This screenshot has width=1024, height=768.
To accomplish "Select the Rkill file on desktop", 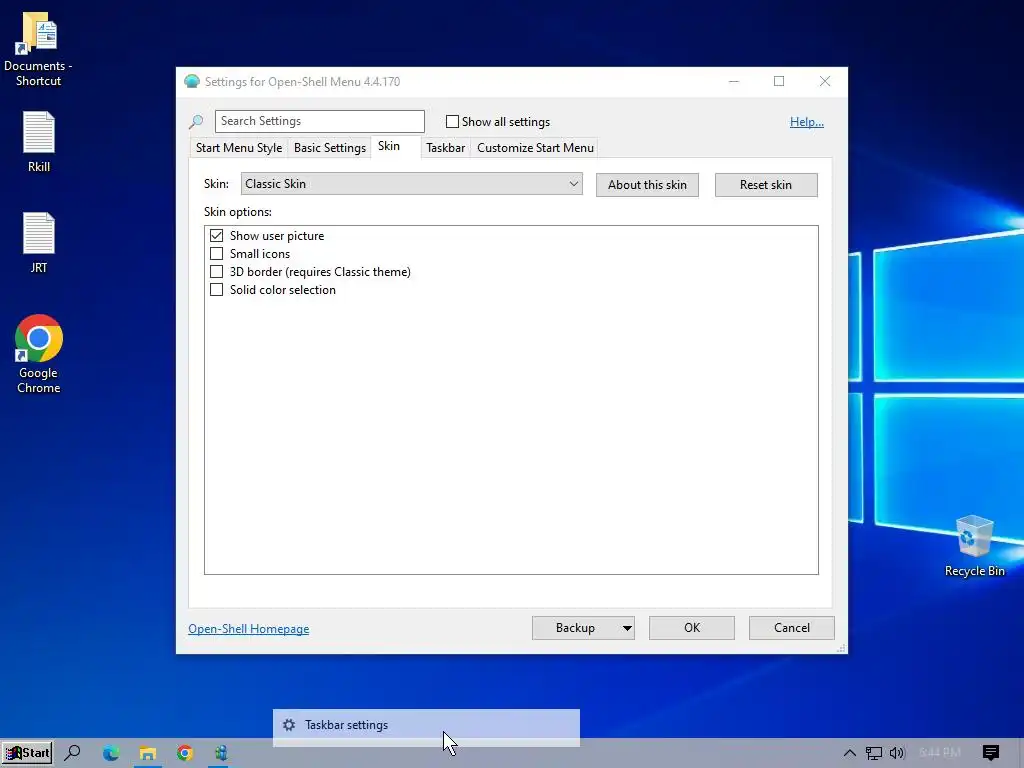I will pos(39,142).
